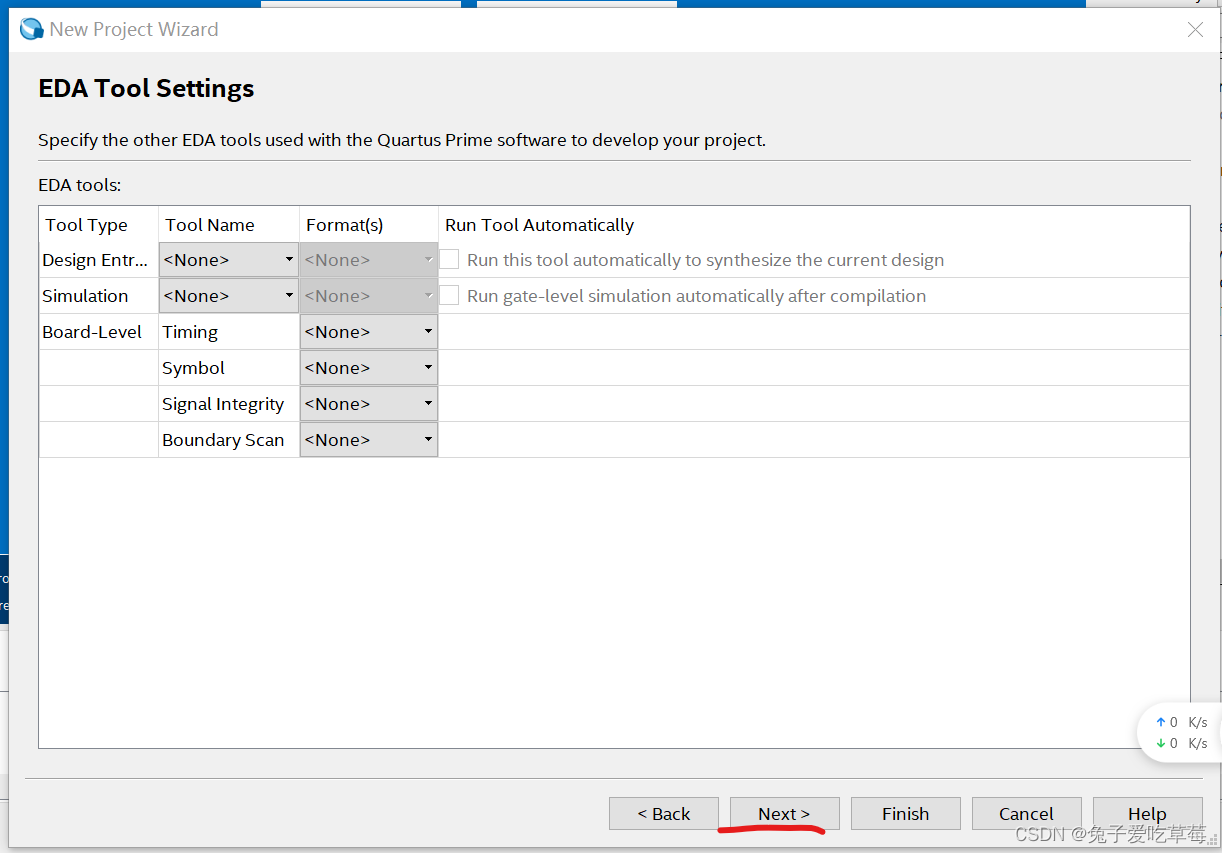Select the Simulation tool type cell

[99, 296]
